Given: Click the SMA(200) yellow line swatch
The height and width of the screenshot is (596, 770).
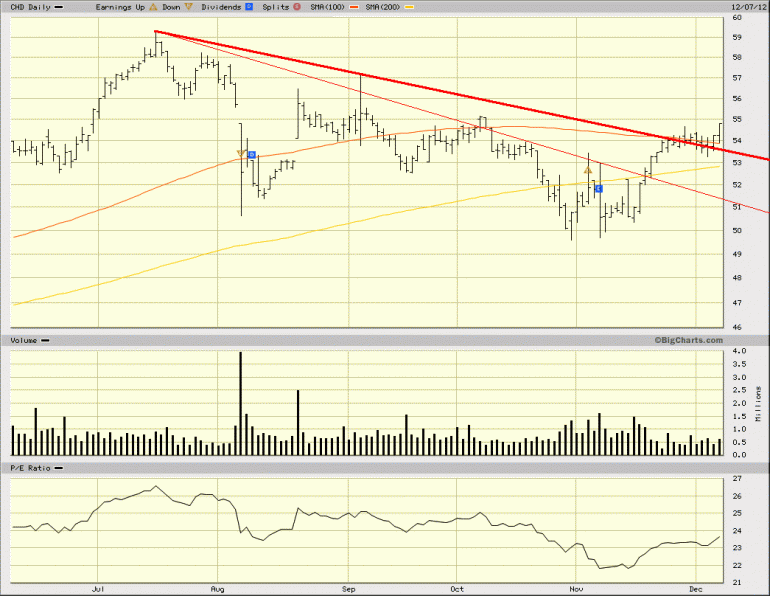Looking at the screenshot, I should [x=409, y=7].
